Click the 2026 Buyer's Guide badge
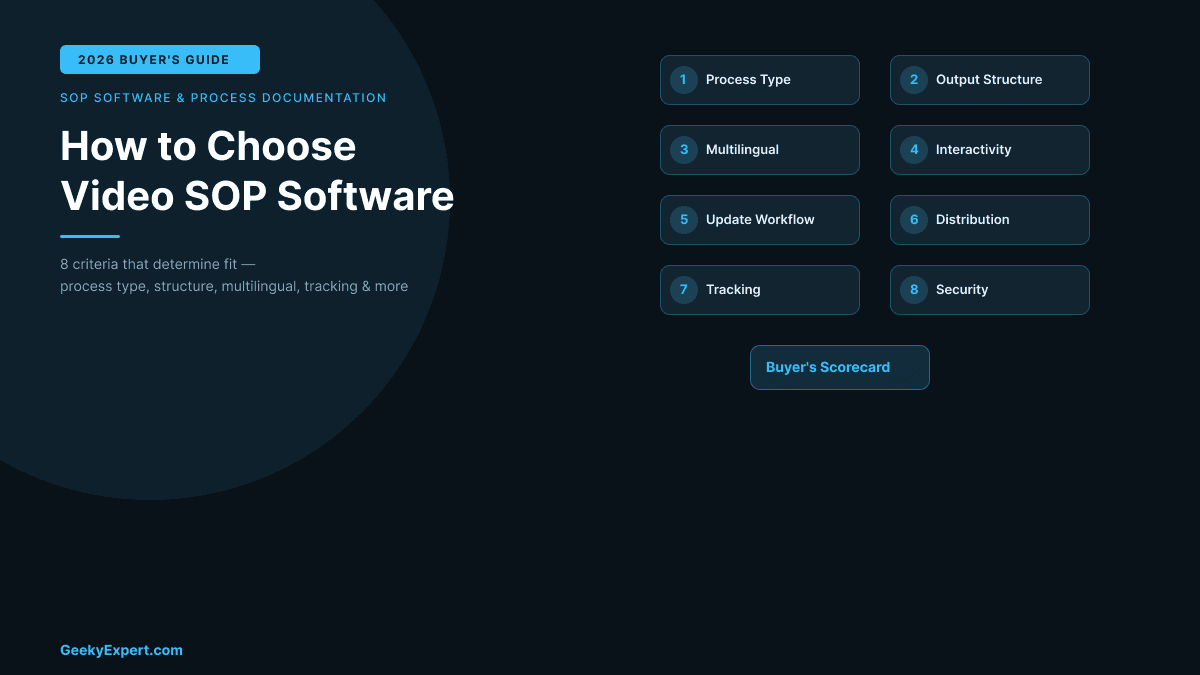Image resolution: width=1200 pixels, height=675 pixels. coord(160,60)
